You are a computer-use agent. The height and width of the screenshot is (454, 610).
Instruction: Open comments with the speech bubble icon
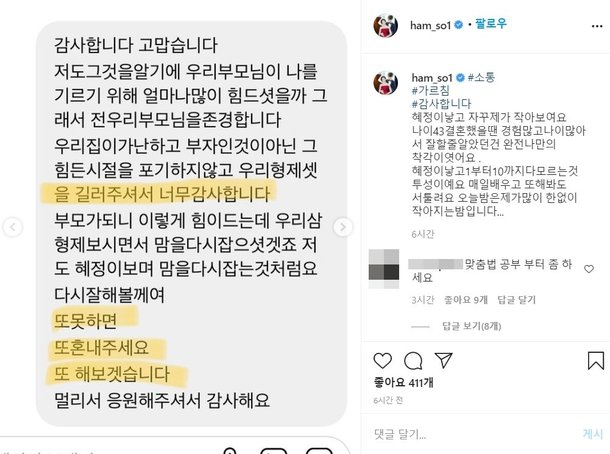point(413,361)
